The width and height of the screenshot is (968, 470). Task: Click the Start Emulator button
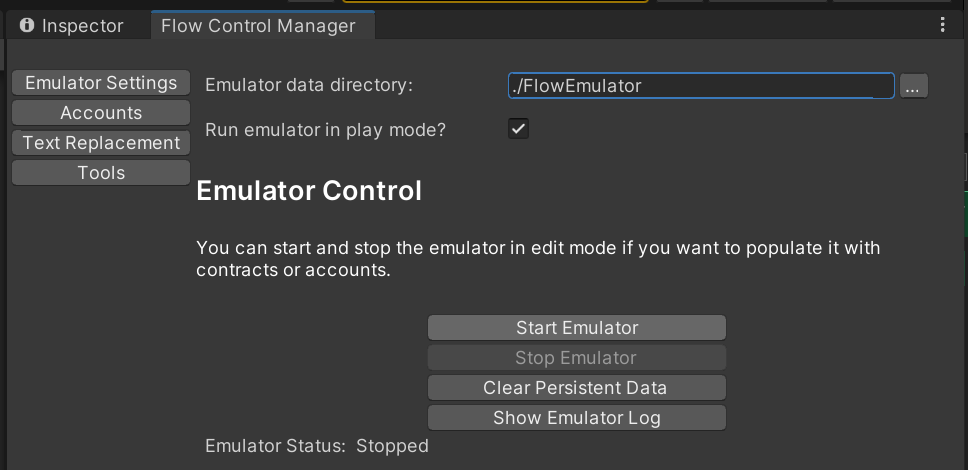[x=577, y=327]
